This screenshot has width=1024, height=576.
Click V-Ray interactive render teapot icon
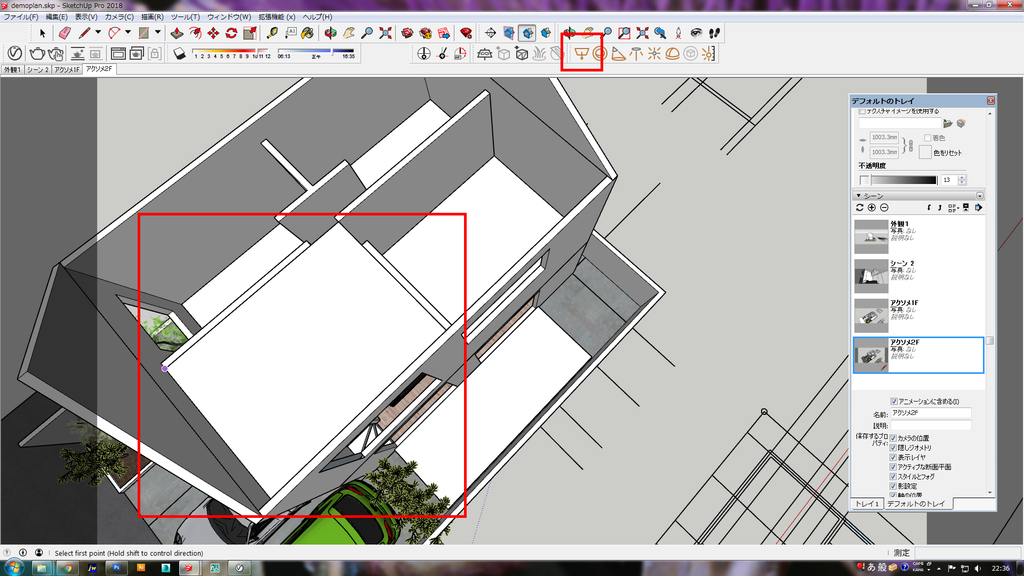(x=56, y=54)
